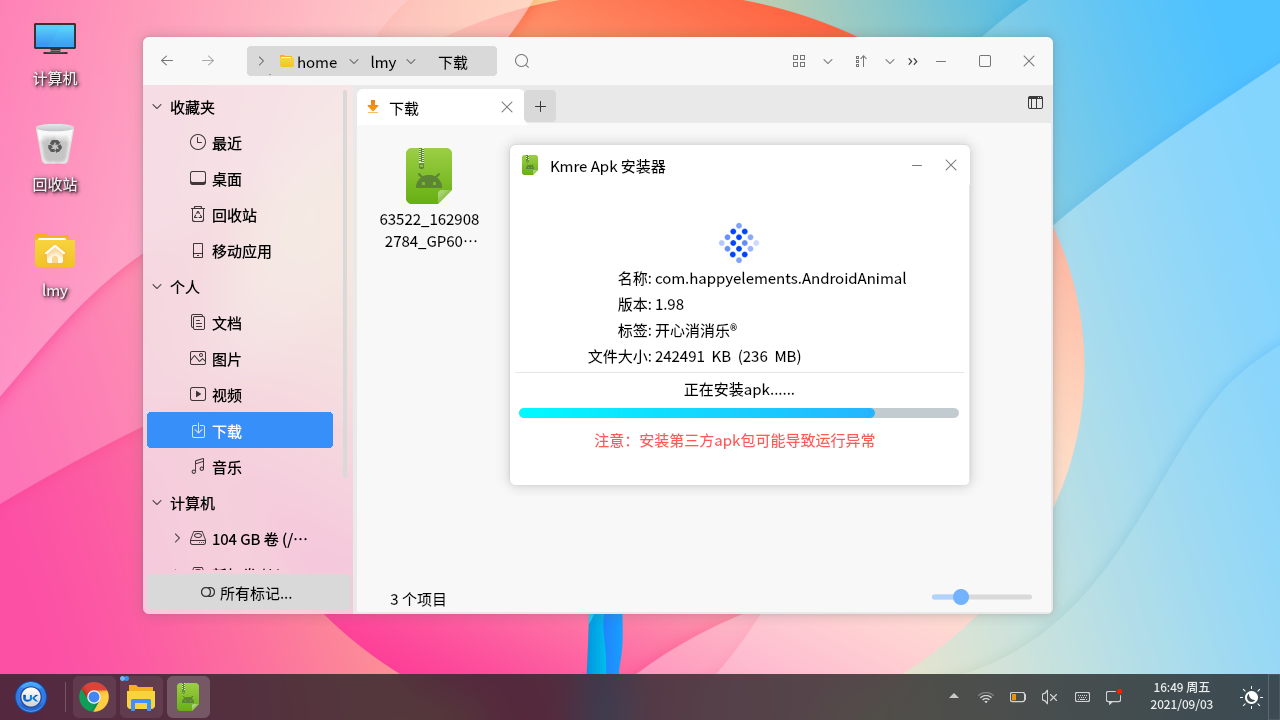Adjust the icon size zoom slider
The image size is (1280, 720).
960,597
